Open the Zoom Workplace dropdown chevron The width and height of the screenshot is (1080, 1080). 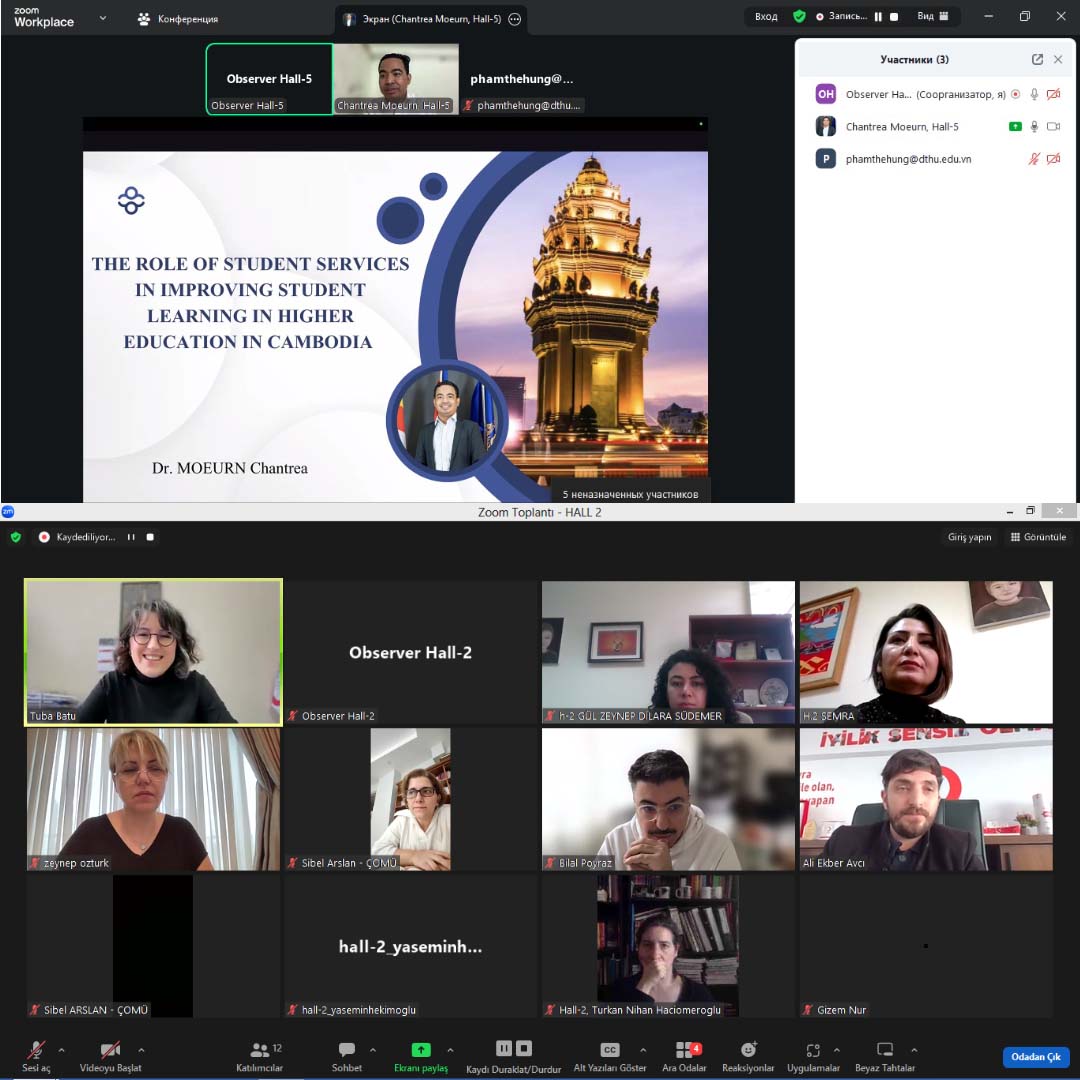click(103, 17)
